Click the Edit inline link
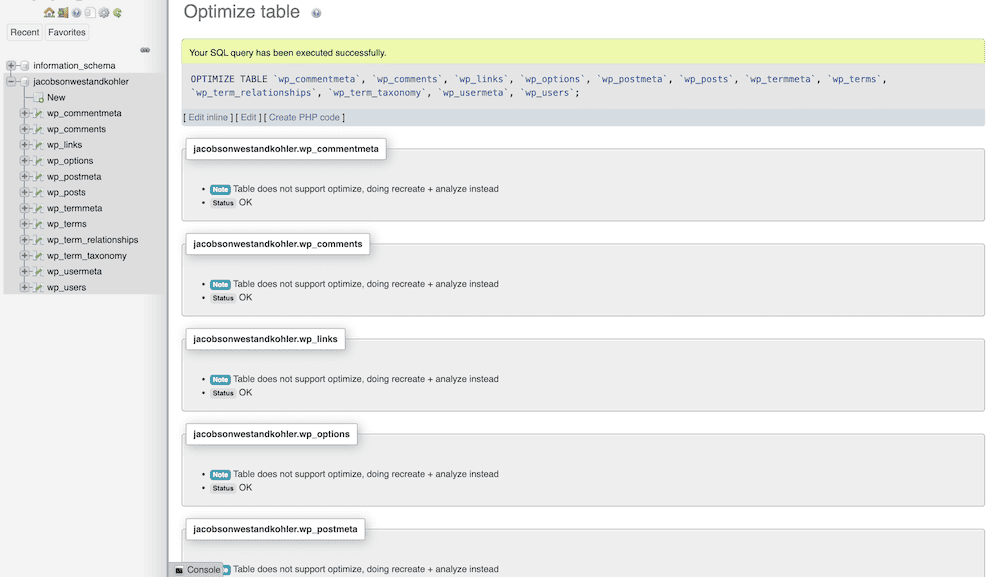Viewport: 1000px width, 577px height. coord(207,117)
